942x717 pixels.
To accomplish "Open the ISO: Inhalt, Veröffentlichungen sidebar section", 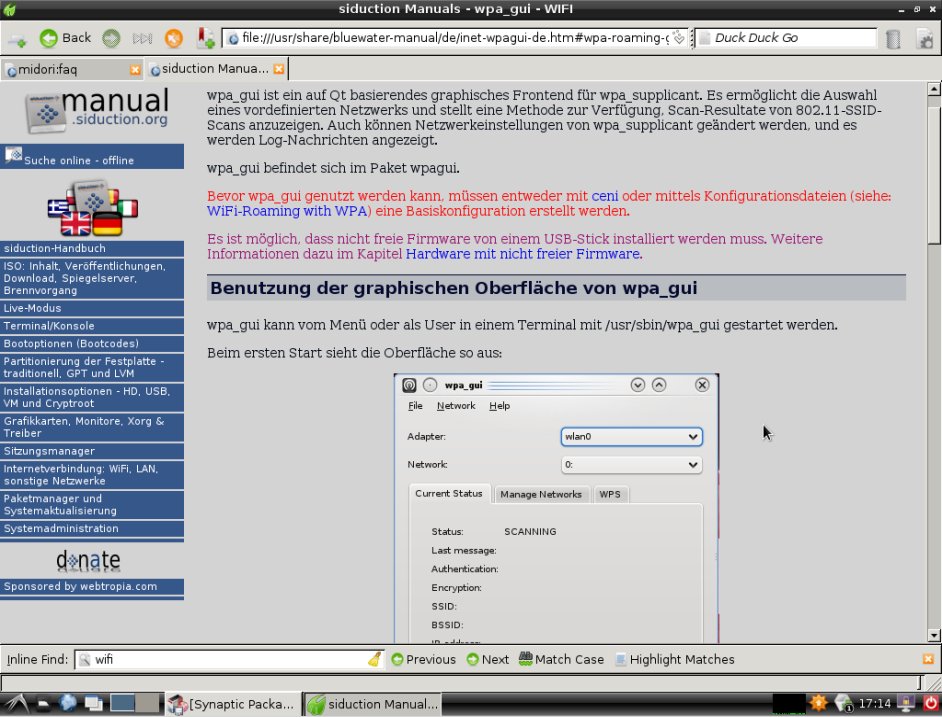I will [x=92, y=278].
